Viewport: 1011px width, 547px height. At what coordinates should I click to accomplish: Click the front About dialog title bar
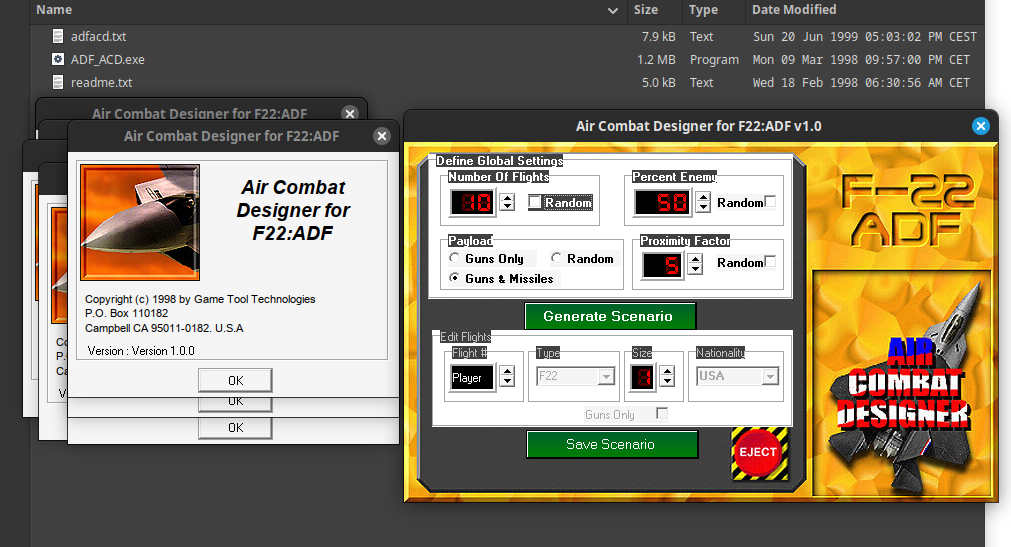coord(231,136)
